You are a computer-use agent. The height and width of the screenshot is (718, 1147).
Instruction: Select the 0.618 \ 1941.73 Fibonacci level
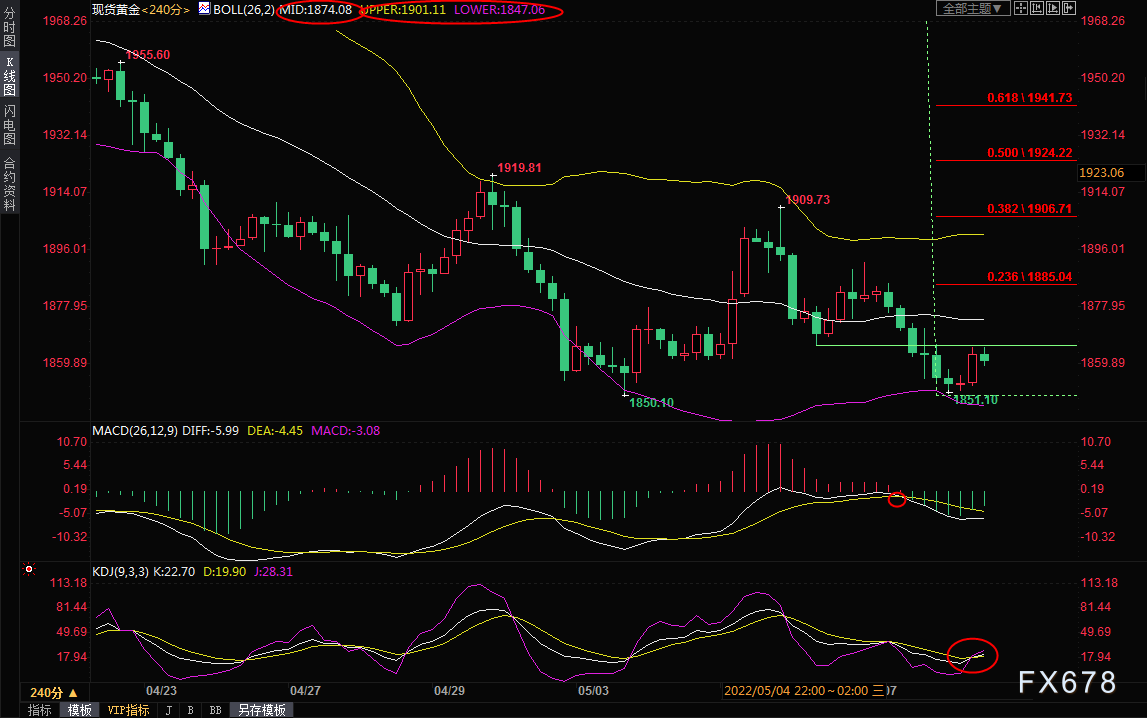(x=1029, y=97)
